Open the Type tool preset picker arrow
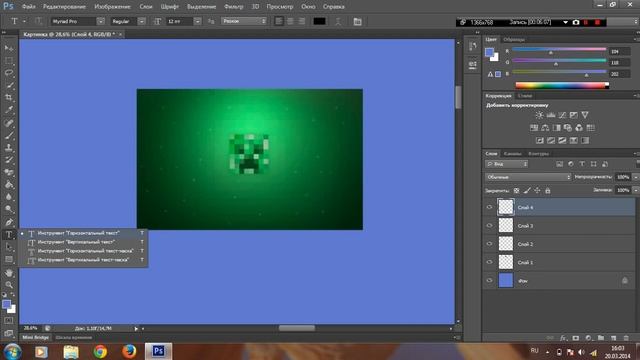640x360 pixels. pos(24,21)
